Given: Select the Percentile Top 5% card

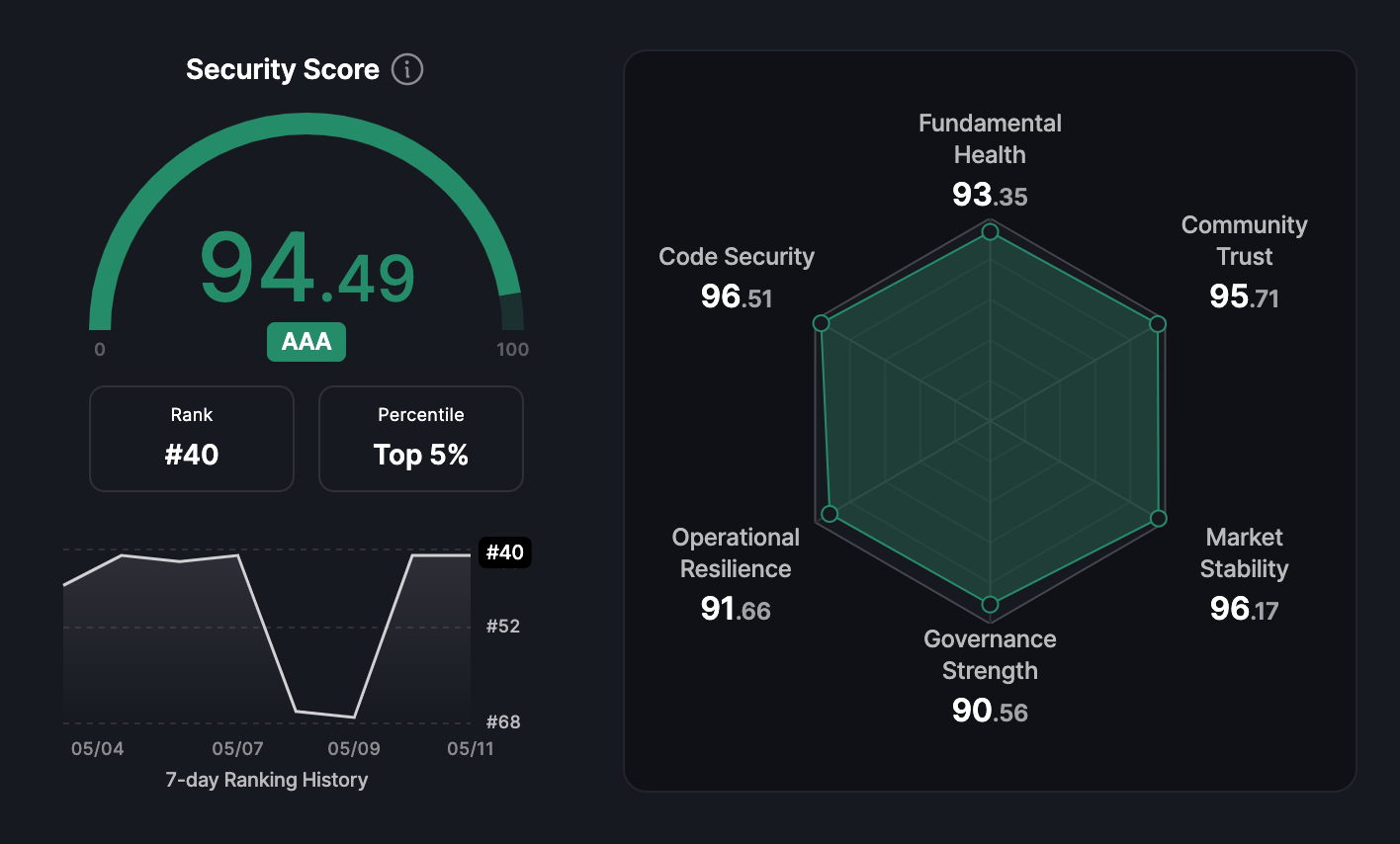Looking at the screenshot, I should 421,439.
